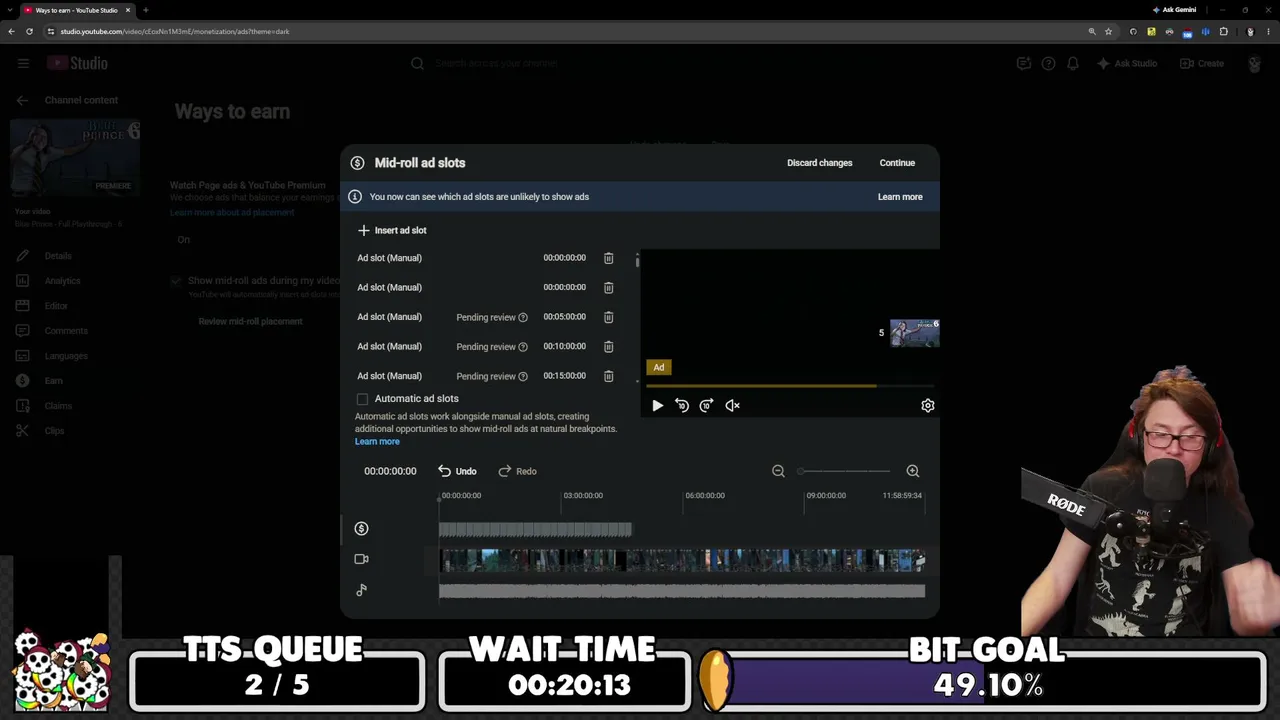Adjust the timeline zoom slider
The width and height of the screenshot is (1280, 720).
click(x=845, y=471)
